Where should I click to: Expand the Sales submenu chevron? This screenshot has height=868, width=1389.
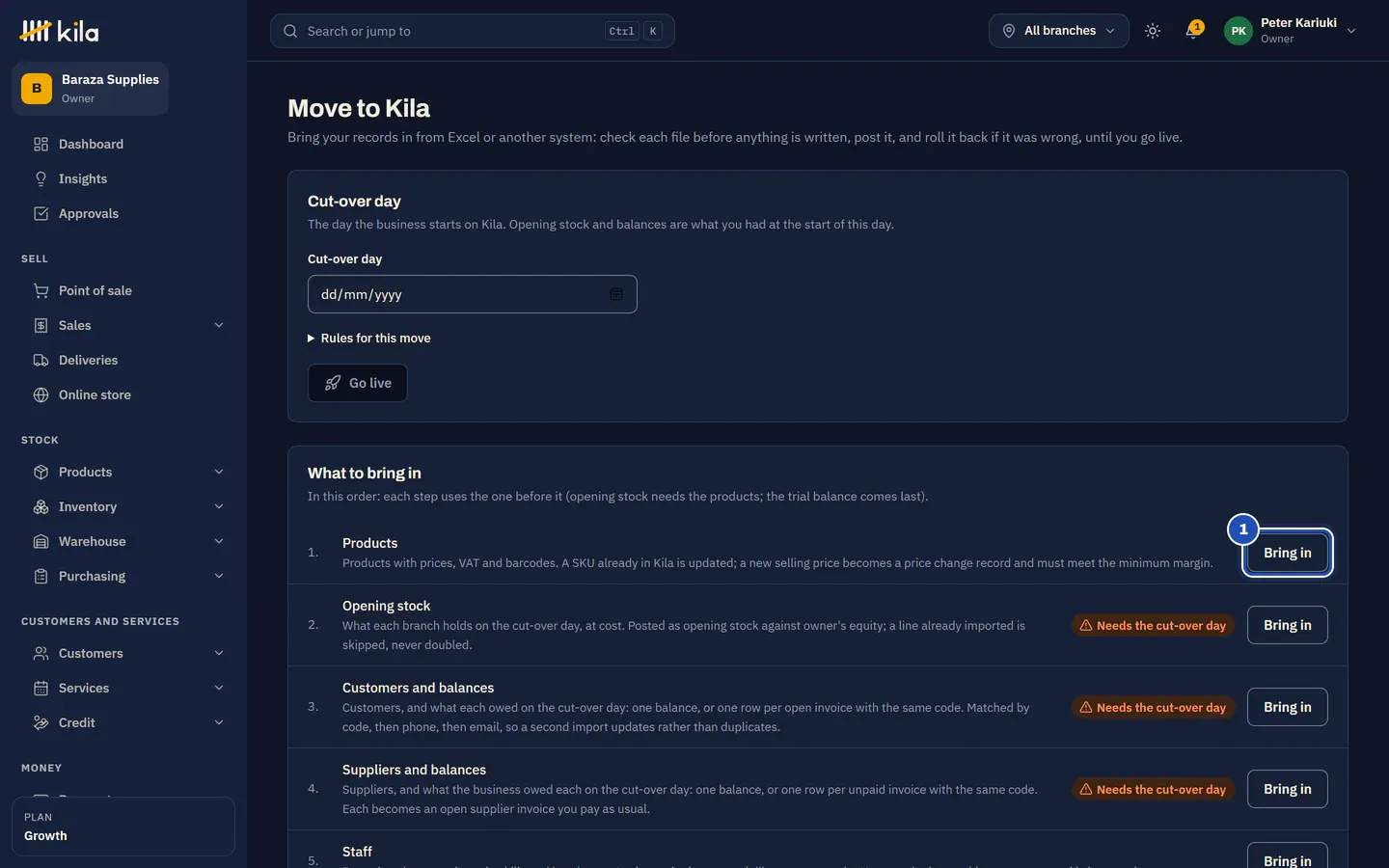click(219, 325)
